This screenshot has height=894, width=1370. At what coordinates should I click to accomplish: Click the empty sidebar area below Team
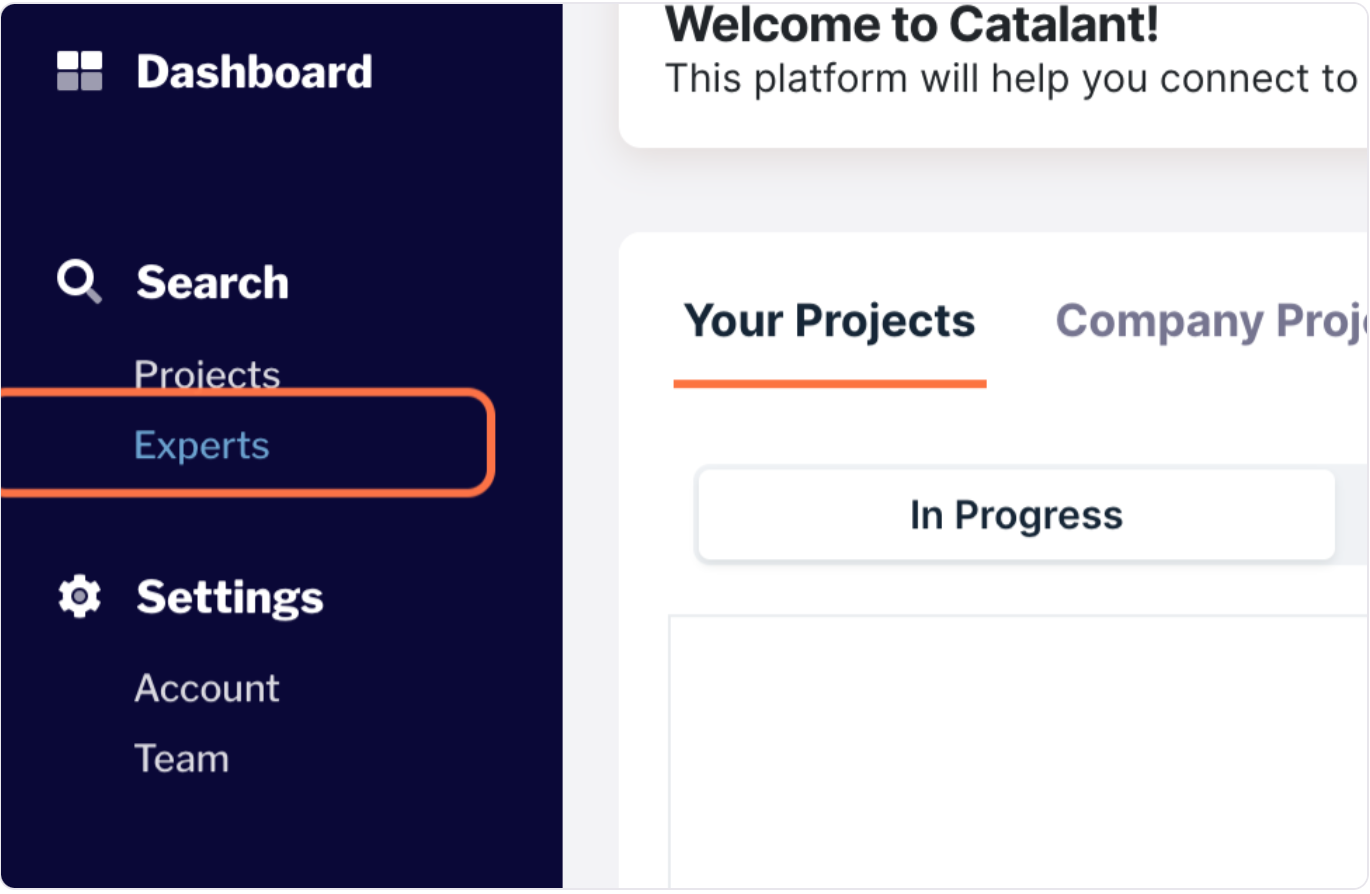280,830
